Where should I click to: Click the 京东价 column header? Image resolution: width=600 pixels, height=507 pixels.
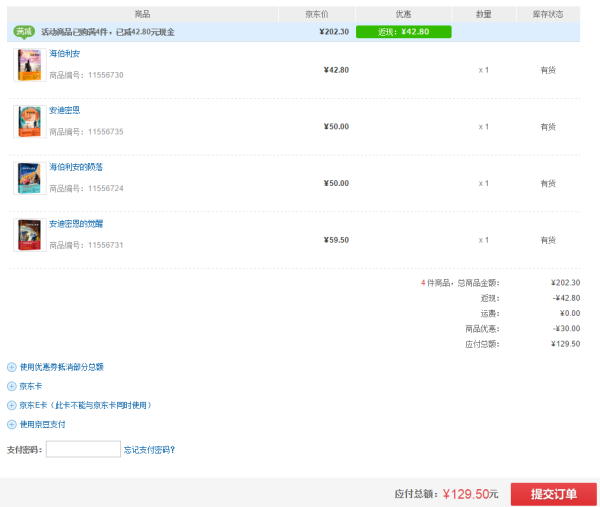coord(316,14)
